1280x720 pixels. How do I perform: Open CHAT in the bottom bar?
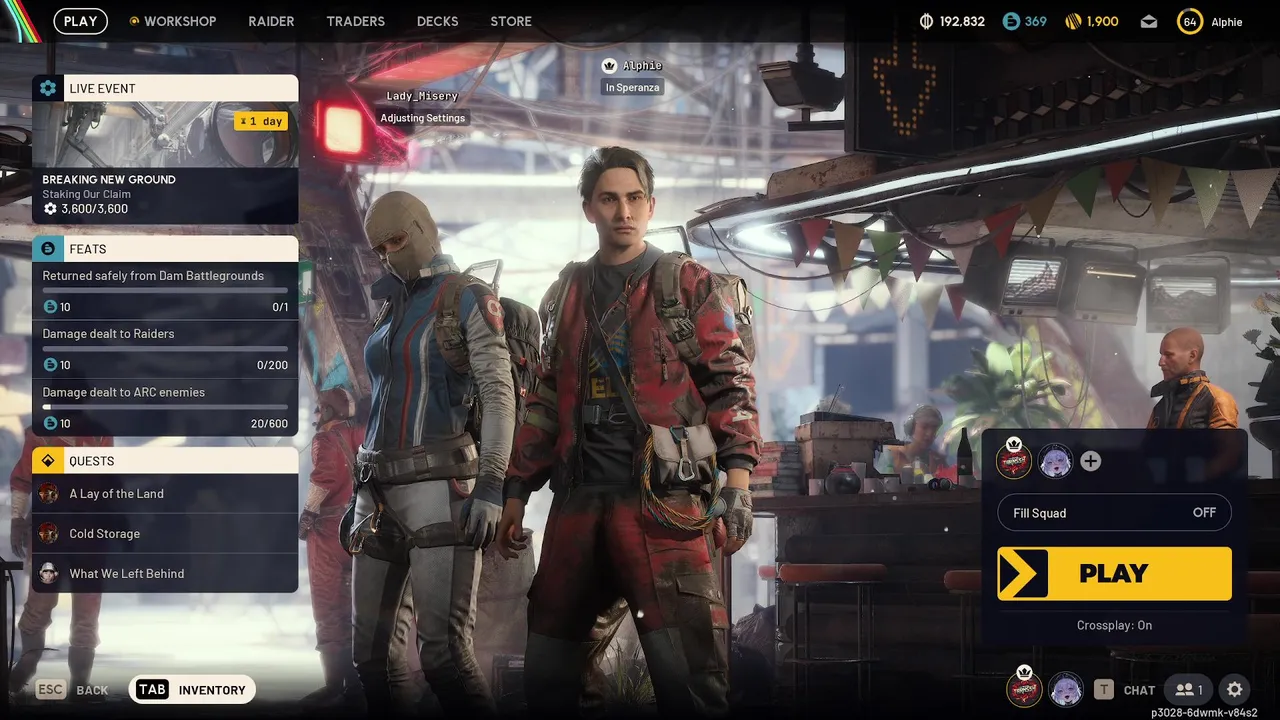[1139, 690]
